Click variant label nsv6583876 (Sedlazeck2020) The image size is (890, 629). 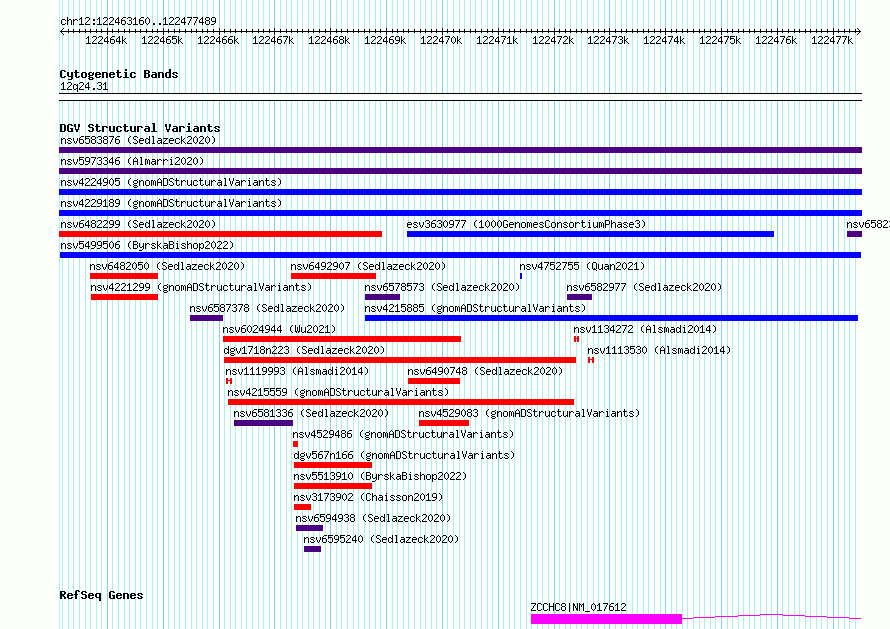(138, 140)
